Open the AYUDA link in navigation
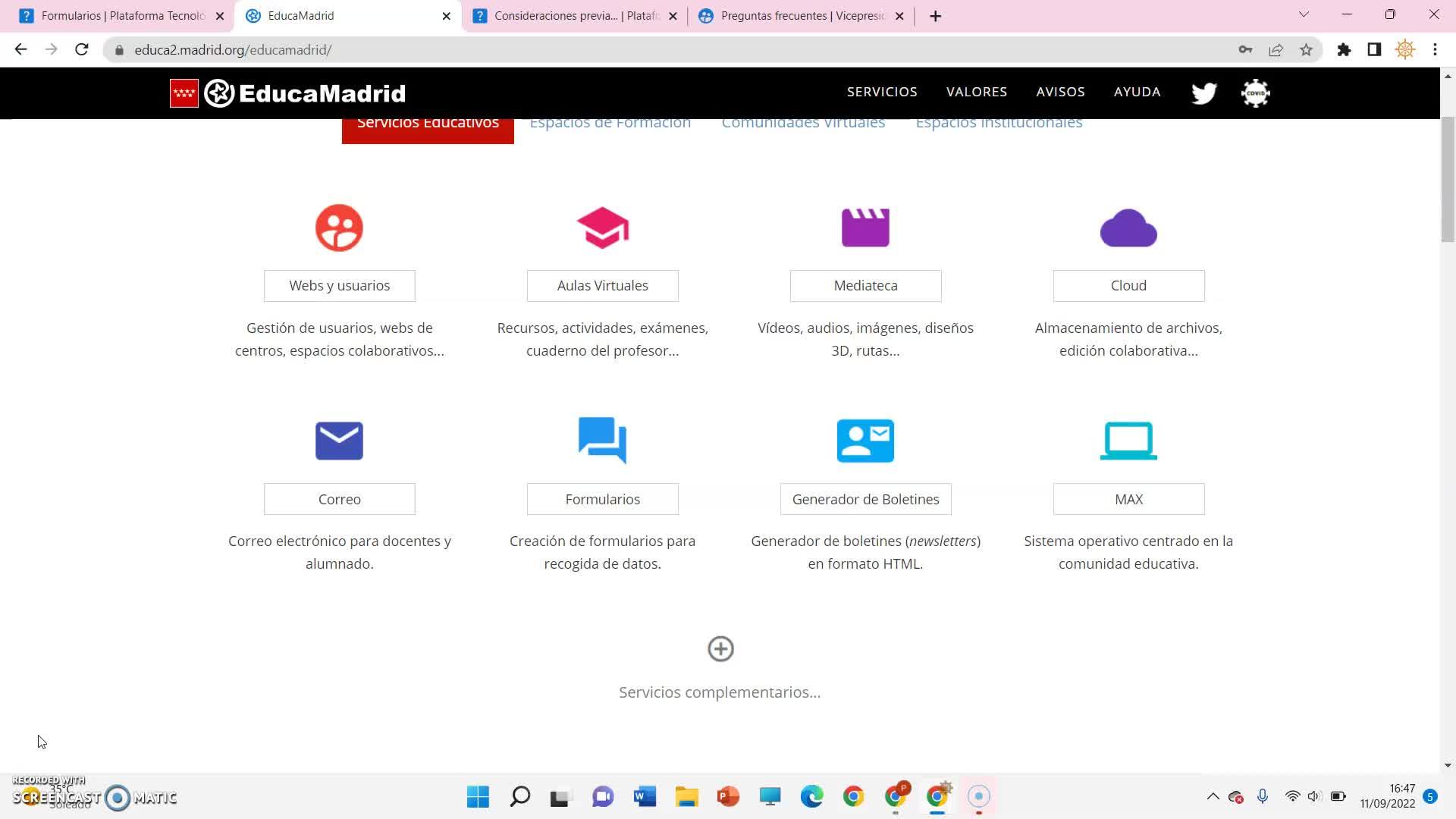 [x=1137, y=92]
